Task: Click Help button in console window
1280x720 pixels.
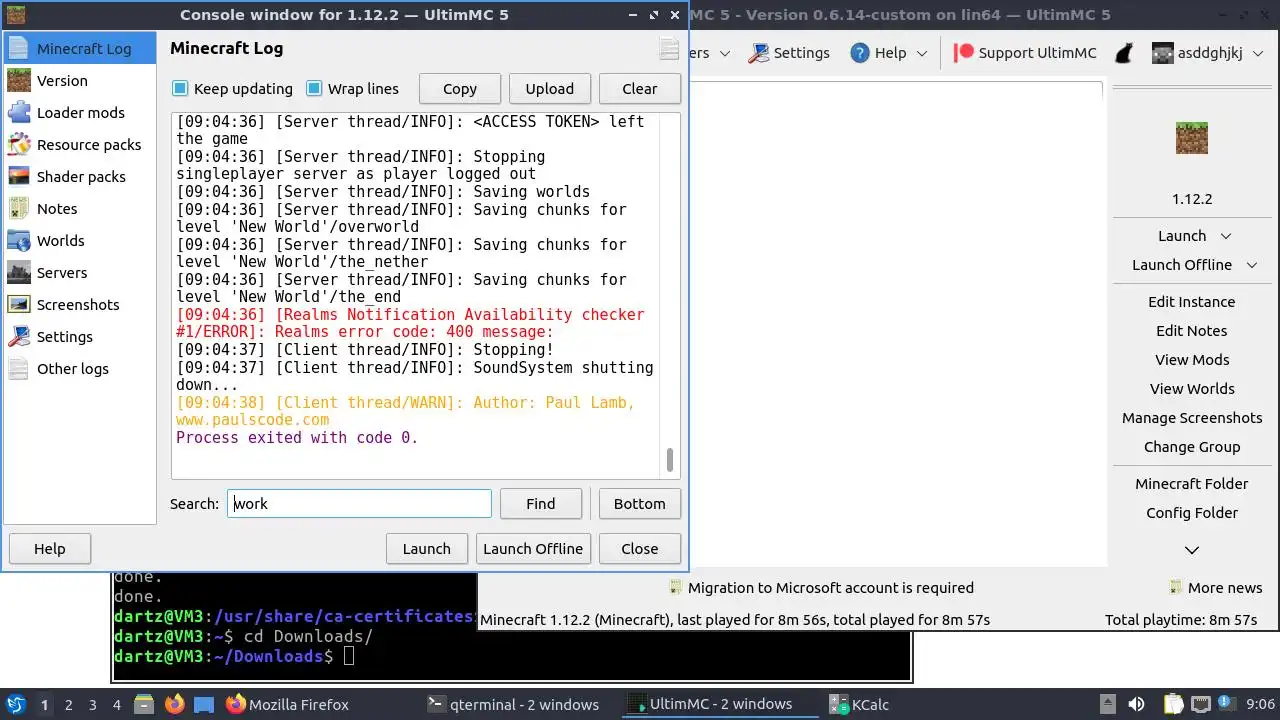Action: coord(50,549)
